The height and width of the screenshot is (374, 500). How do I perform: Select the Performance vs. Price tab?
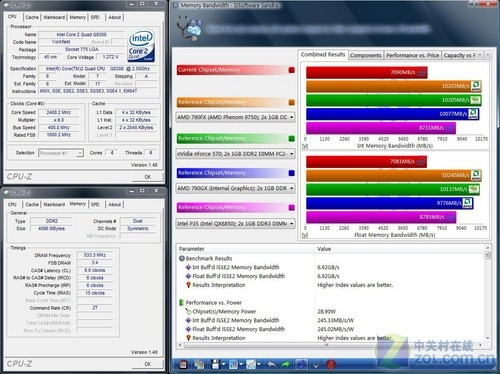pyautogui.click(x=412, y=55)
